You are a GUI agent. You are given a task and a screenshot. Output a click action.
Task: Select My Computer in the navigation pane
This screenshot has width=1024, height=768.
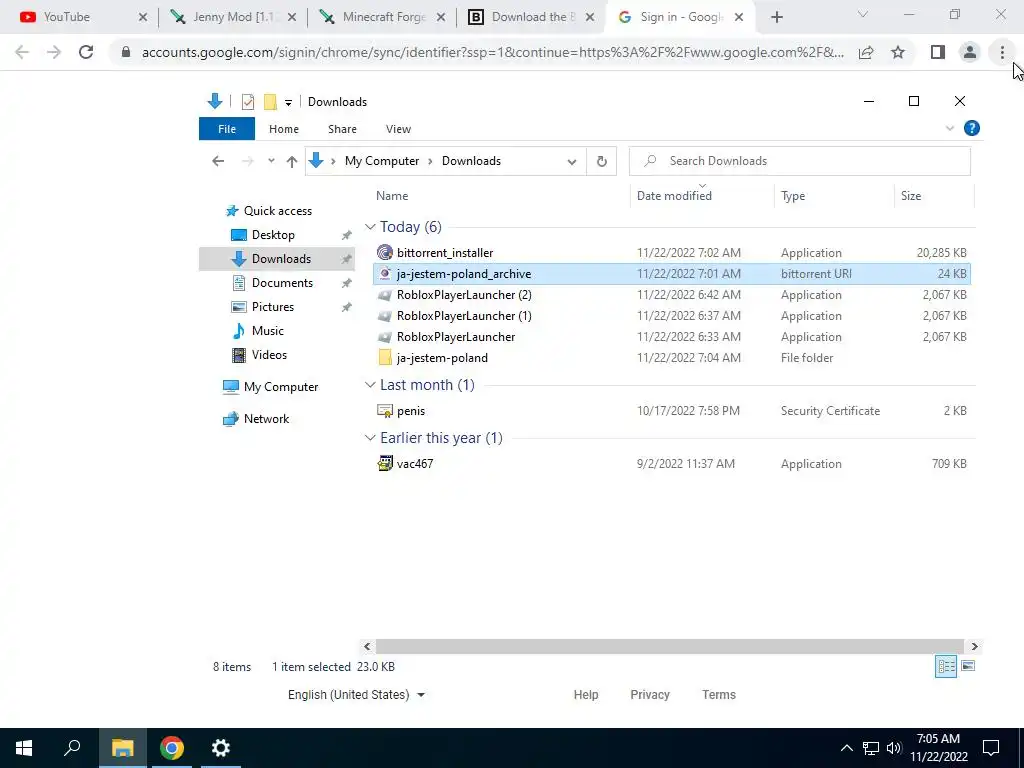click(x=281, y=387)
